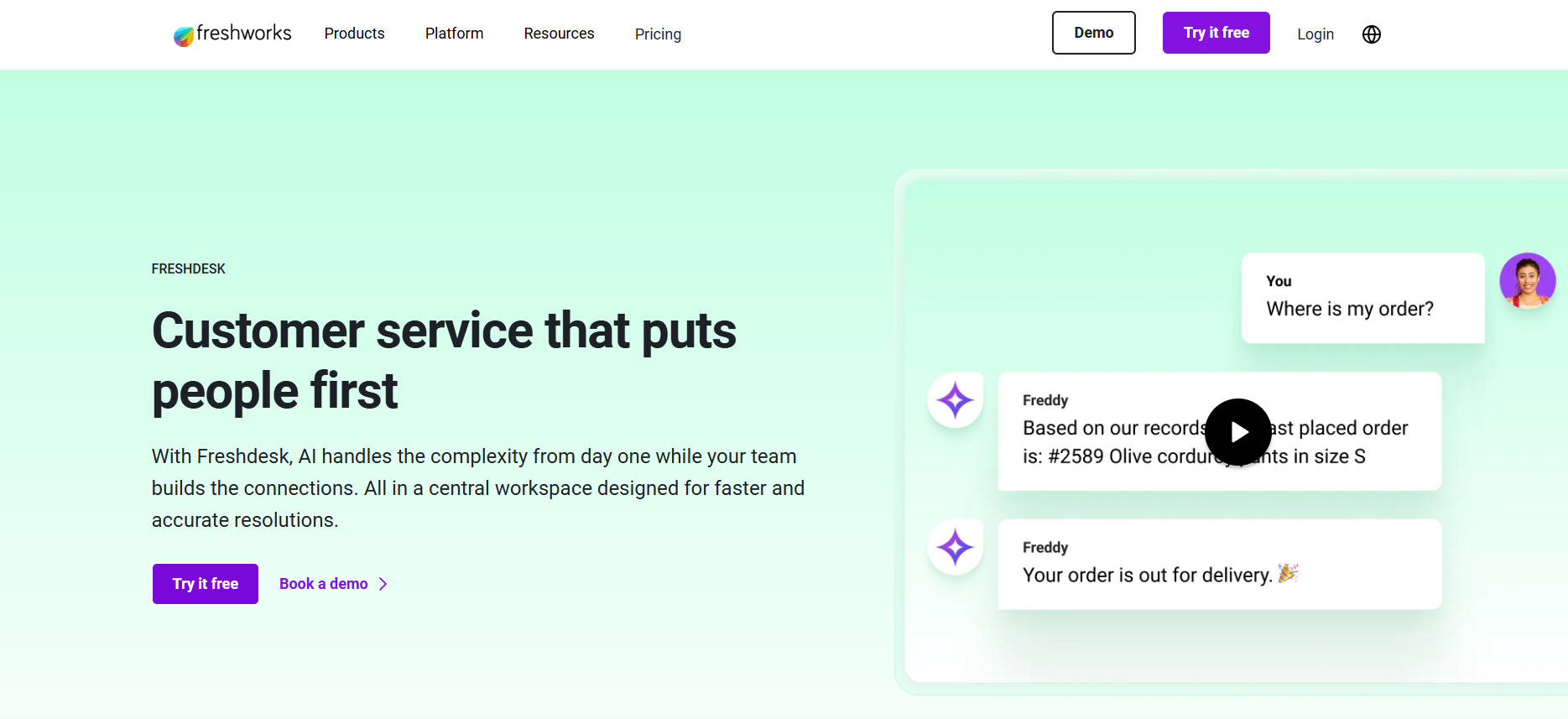The image size is (1568, 719).
Task: Click the FRESHDESK label text
Action: tap(189, 268)
